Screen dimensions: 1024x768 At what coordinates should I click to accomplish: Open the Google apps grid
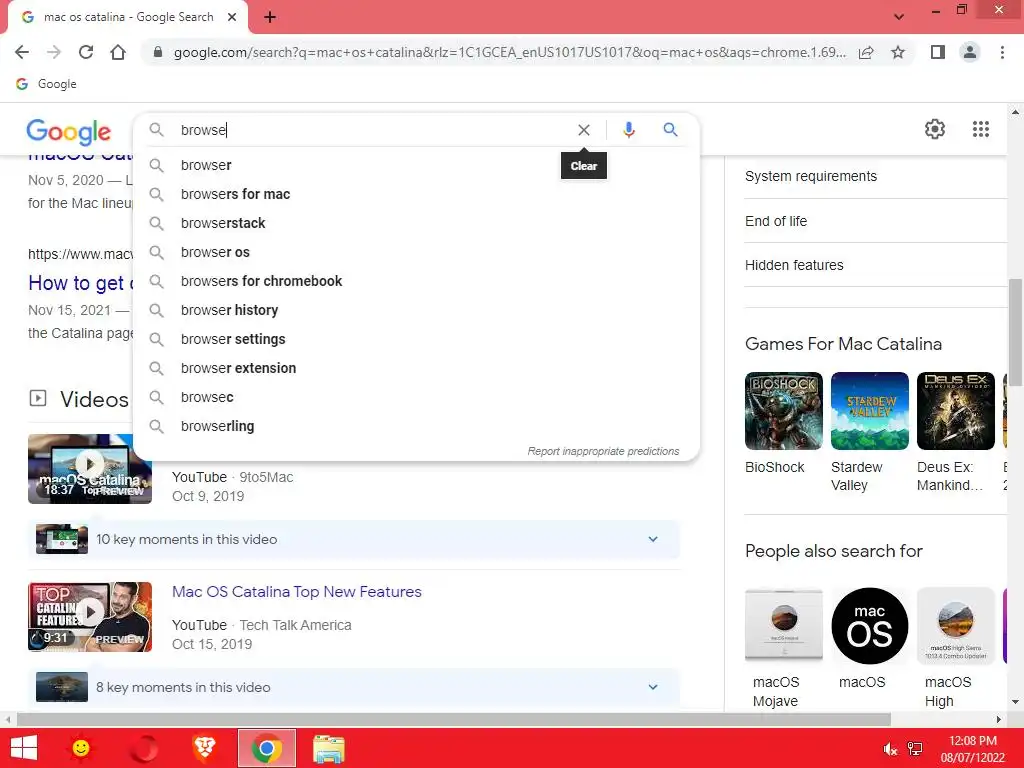(980, 129)
